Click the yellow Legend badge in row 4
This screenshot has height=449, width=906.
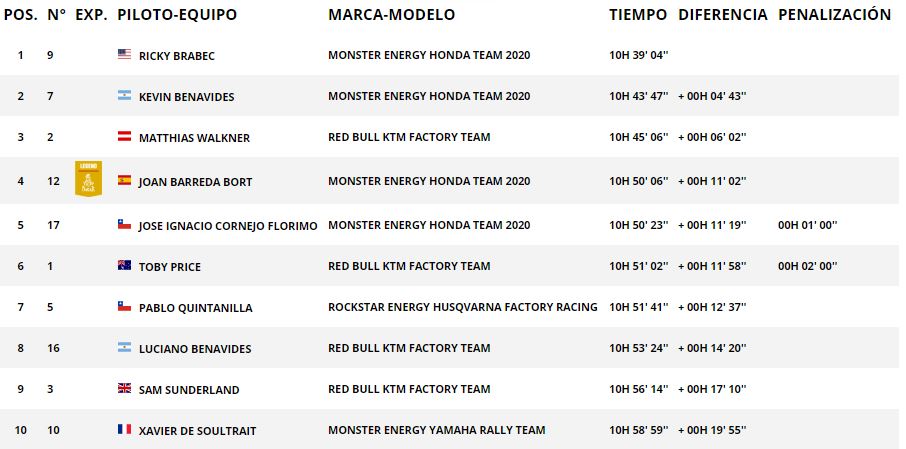[89, 178]
